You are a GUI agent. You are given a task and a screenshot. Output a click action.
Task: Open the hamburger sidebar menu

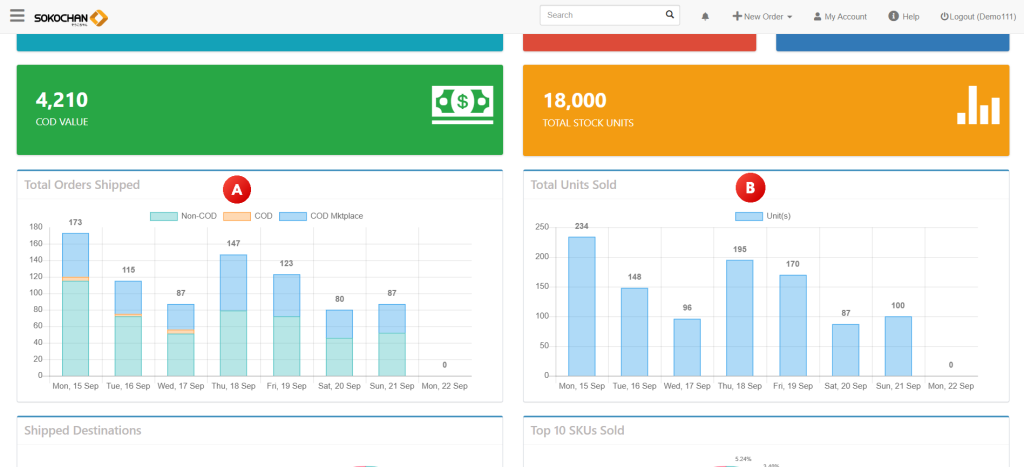17,16
